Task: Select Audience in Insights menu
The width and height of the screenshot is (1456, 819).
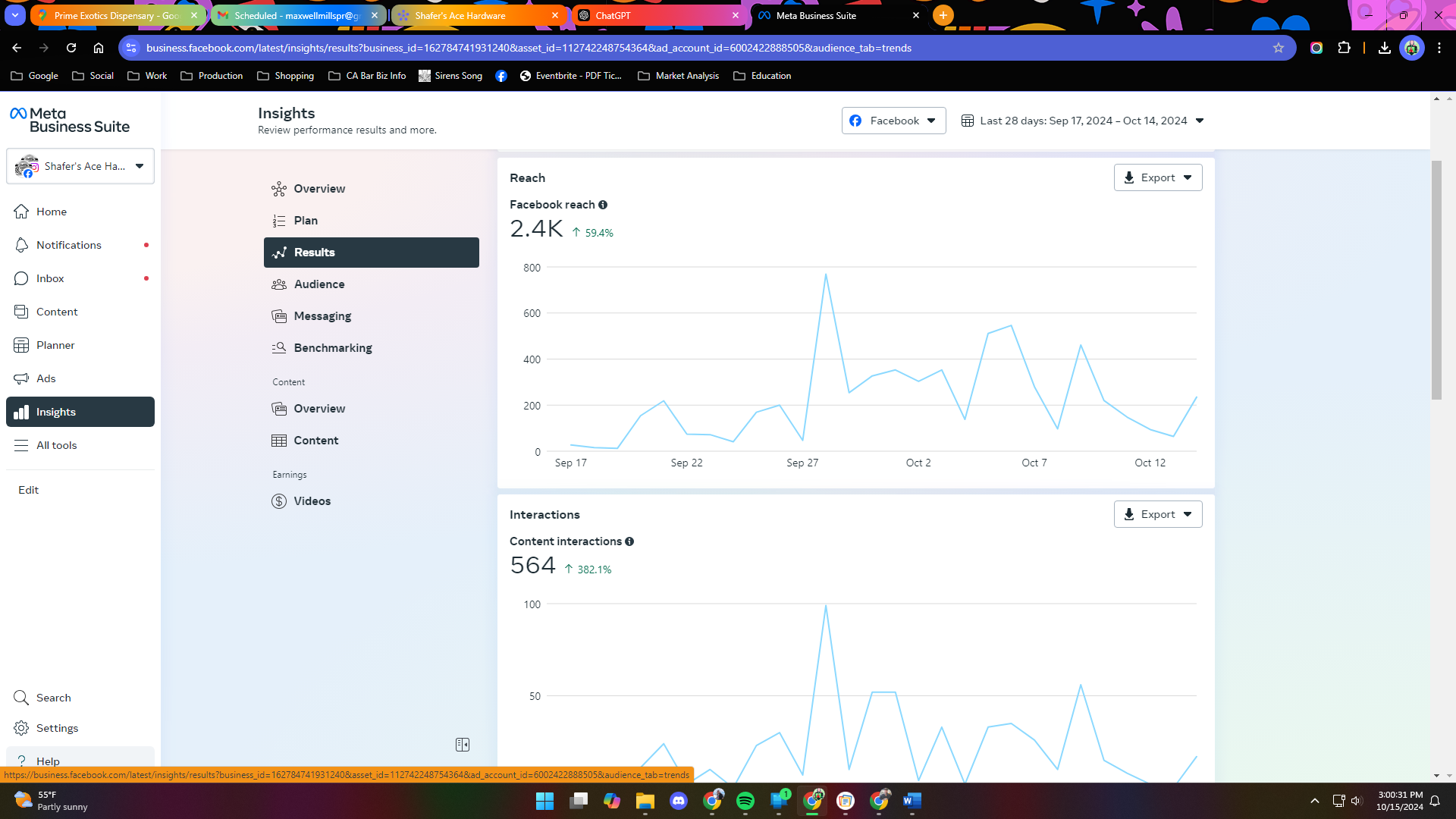Action: pyautogui.click(x=319, y=284)
